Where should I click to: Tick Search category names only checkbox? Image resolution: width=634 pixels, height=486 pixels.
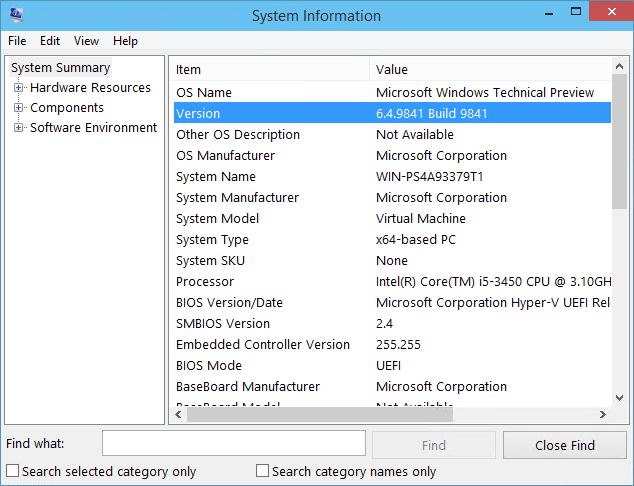[263, 471]
